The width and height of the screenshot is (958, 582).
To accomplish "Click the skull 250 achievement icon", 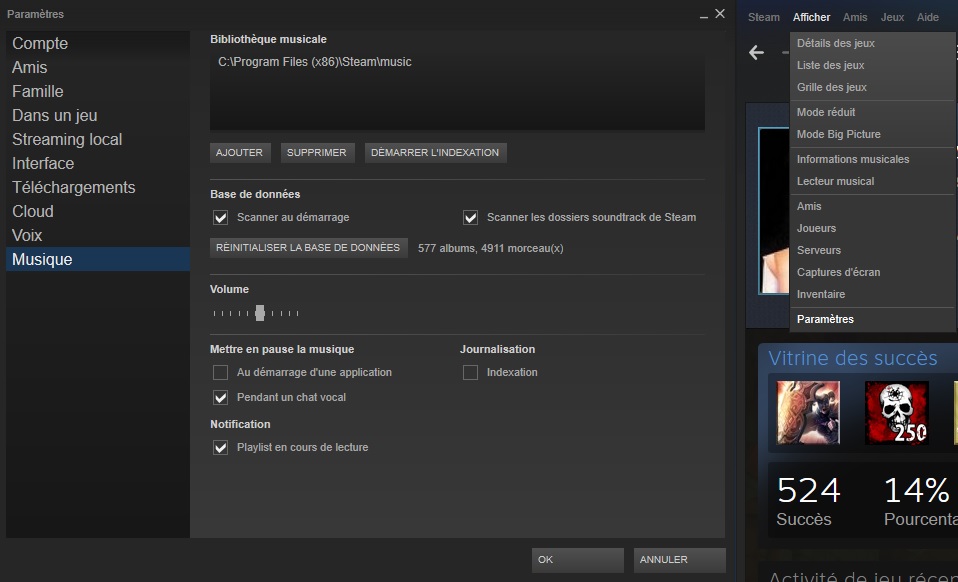I will pyautogui.click(x=896, y=412).
